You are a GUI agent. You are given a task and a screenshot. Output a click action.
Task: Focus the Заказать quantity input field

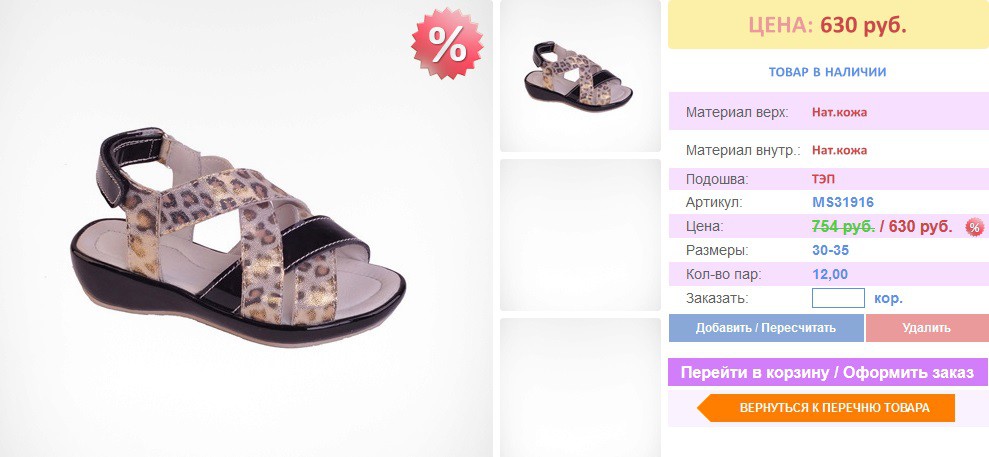[x=838, y=298]
